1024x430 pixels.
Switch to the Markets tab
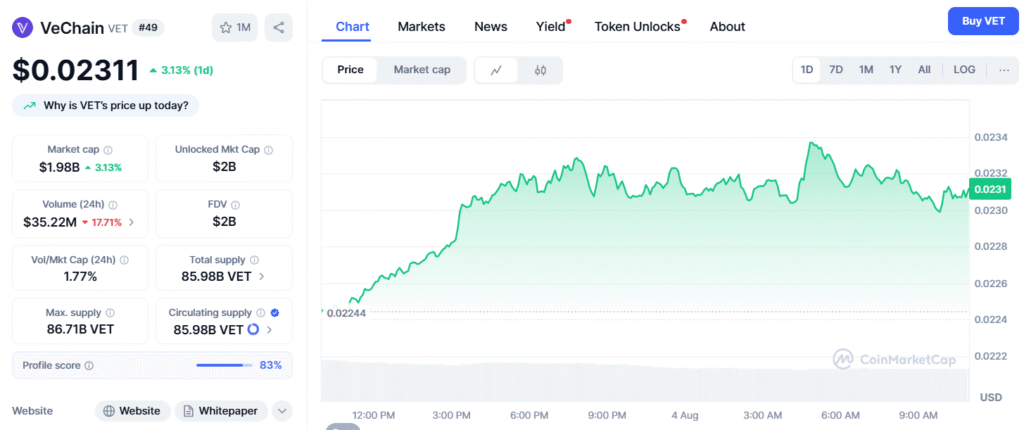(421, 27)
